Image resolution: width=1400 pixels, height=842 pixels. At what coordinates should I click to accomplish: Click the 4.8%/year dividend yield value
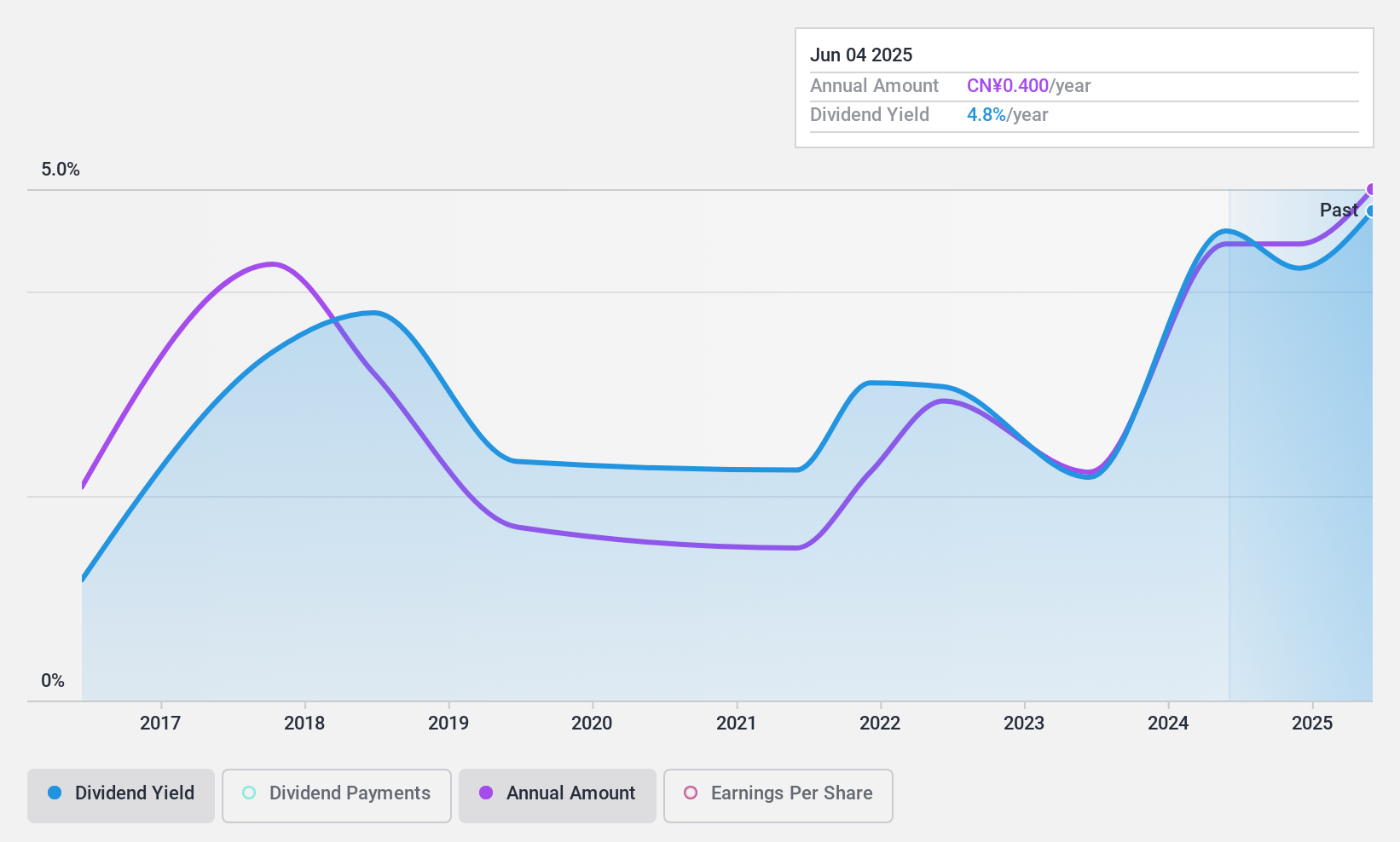[x=1008, y=115]
